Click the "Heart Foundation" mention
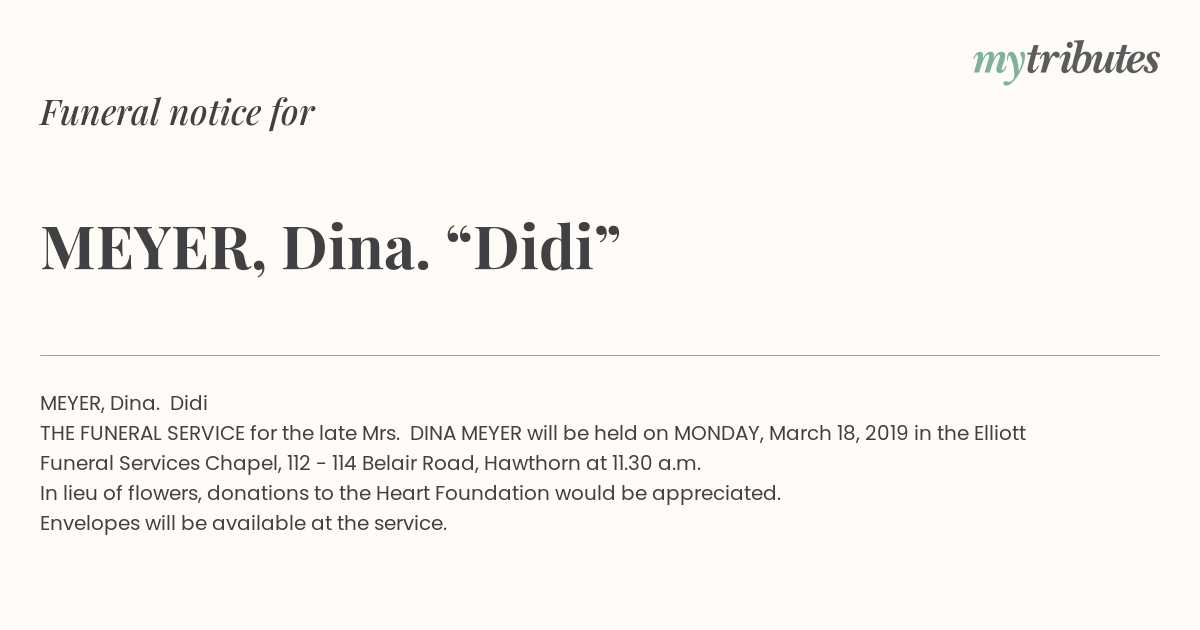 pos(463,493)
